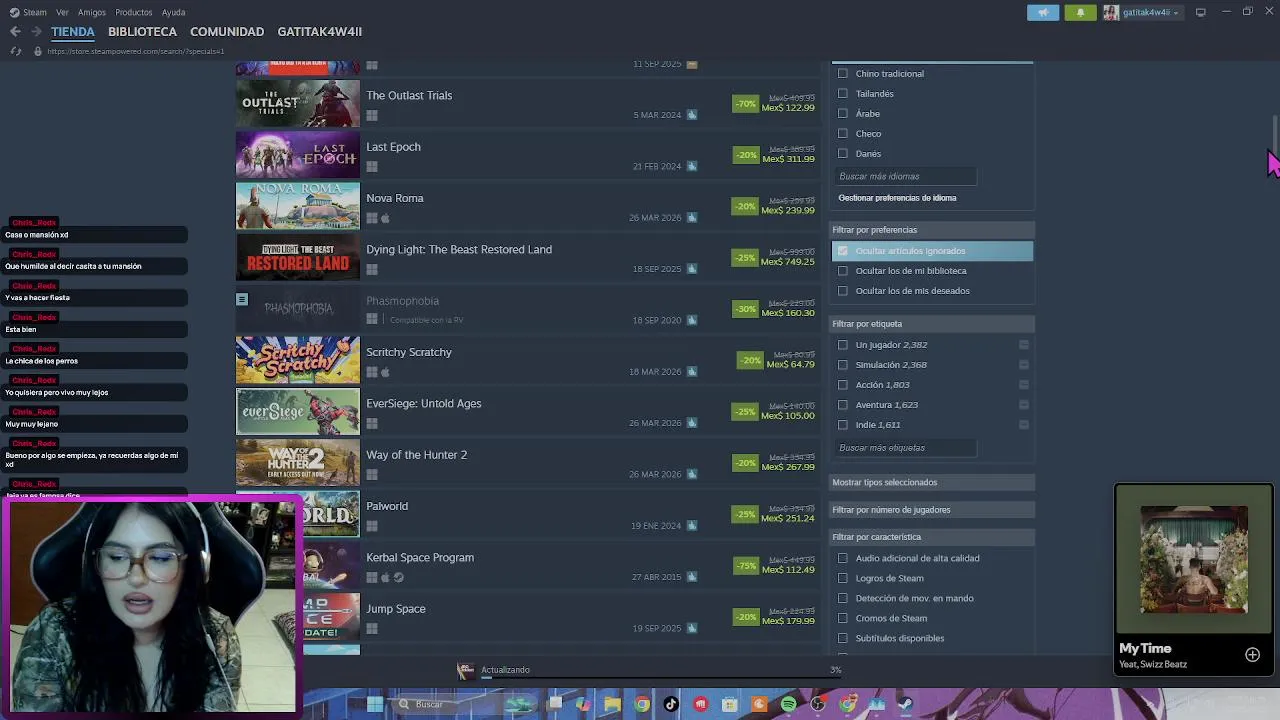Open the Steam icon in the taskbar
The image size is (1280, 720).
coord(905,704)
